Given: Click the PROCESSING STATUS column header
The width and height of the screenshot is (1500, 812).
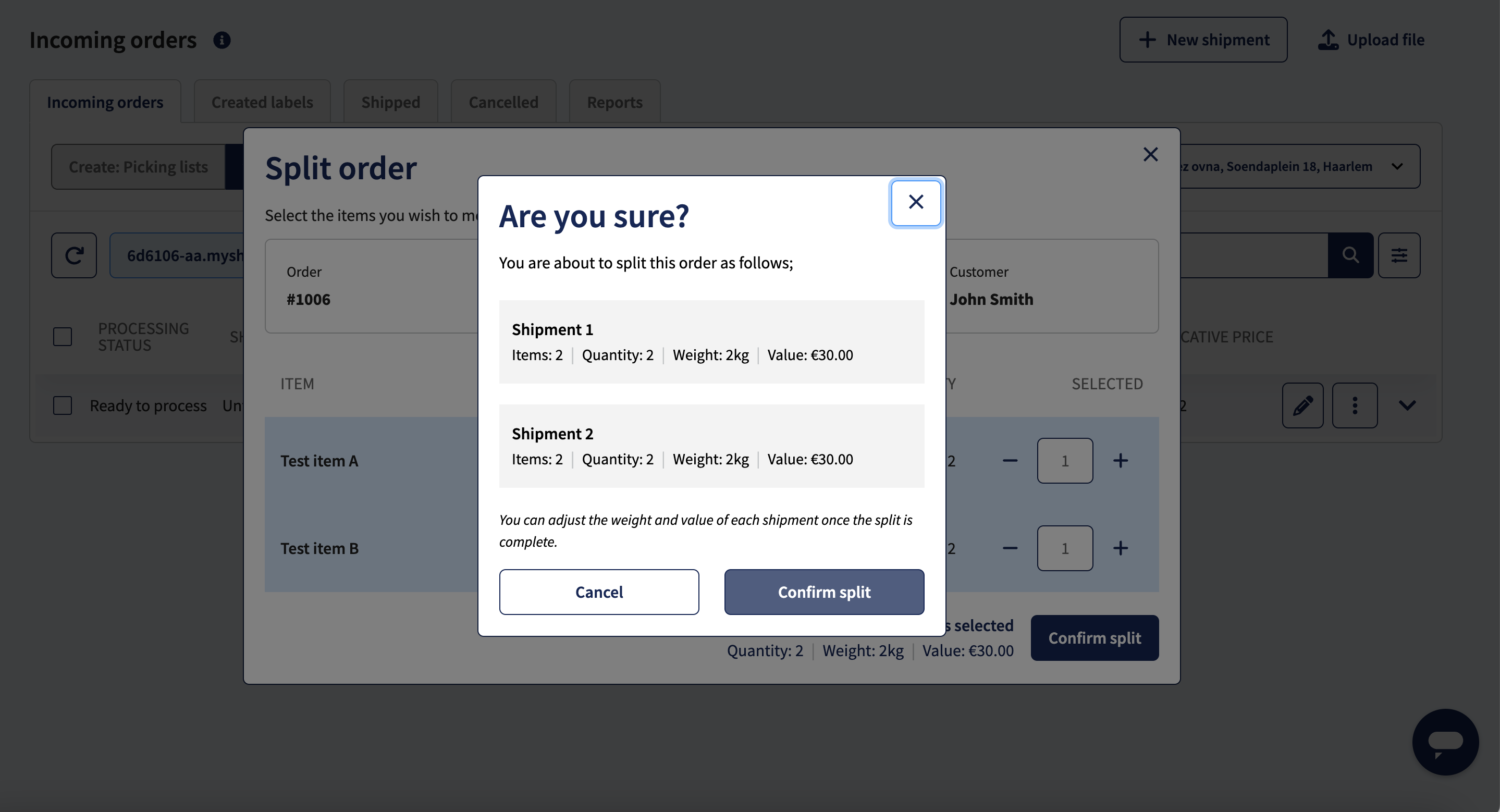Looking at the screenshot, I should coord(143,337).
